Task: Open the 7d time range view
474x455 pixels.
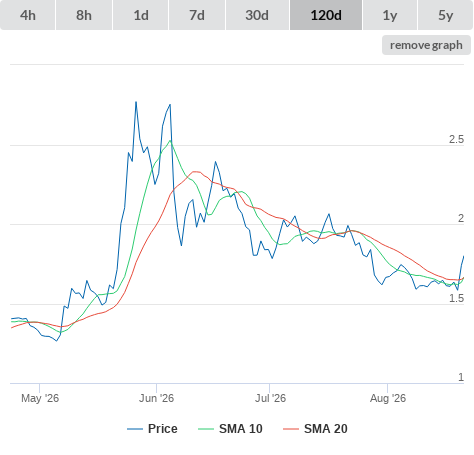Action: 197,15
